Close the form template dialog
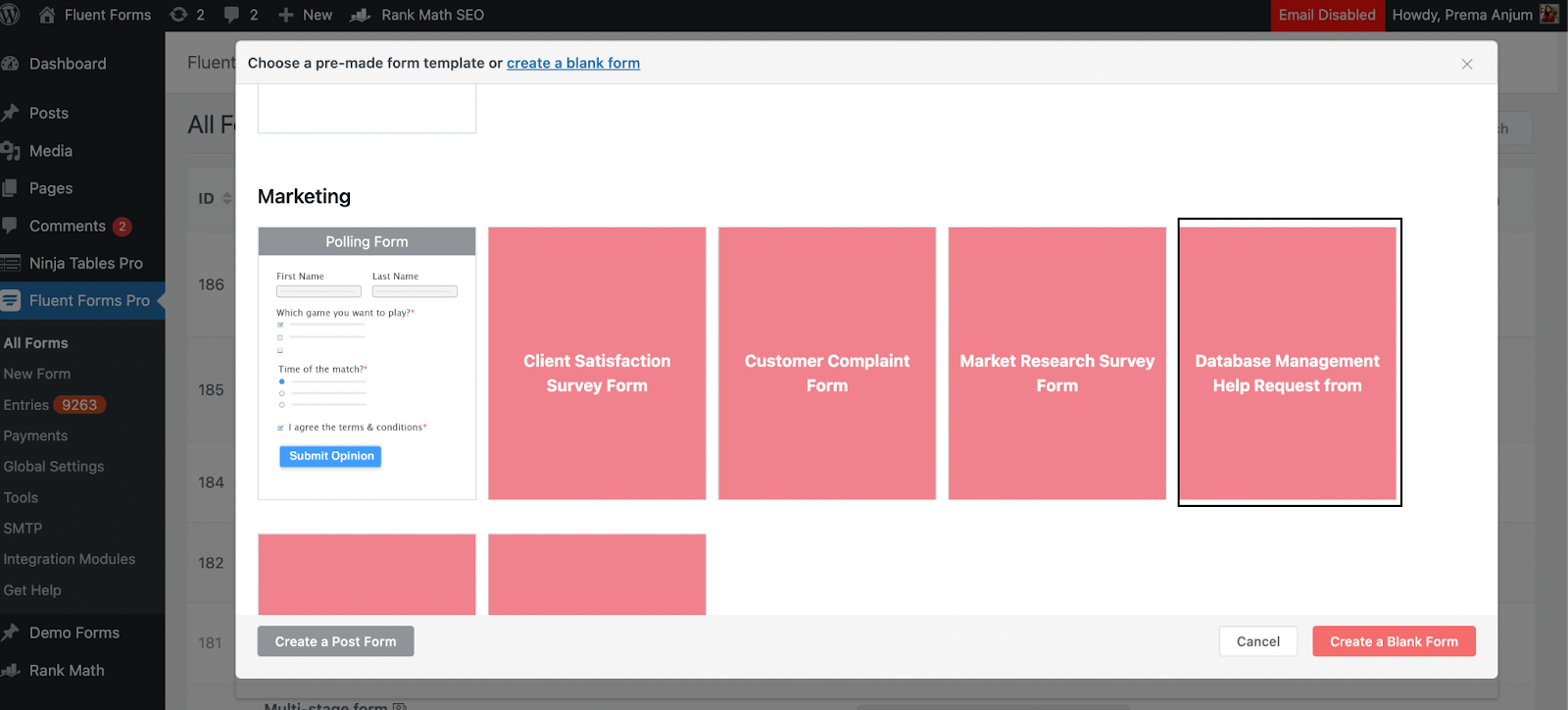Image resolution: width=1568 pixels, height=710 pixels. click(1467, 64)
